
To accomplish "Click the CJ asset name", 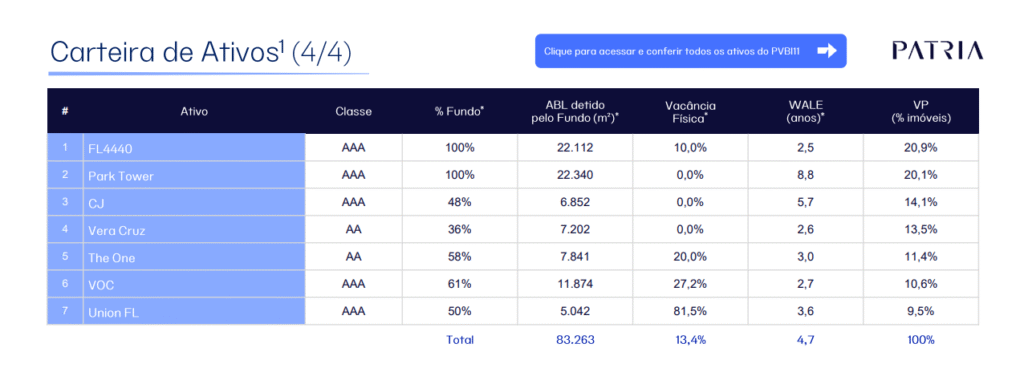I will click(96, 204).
